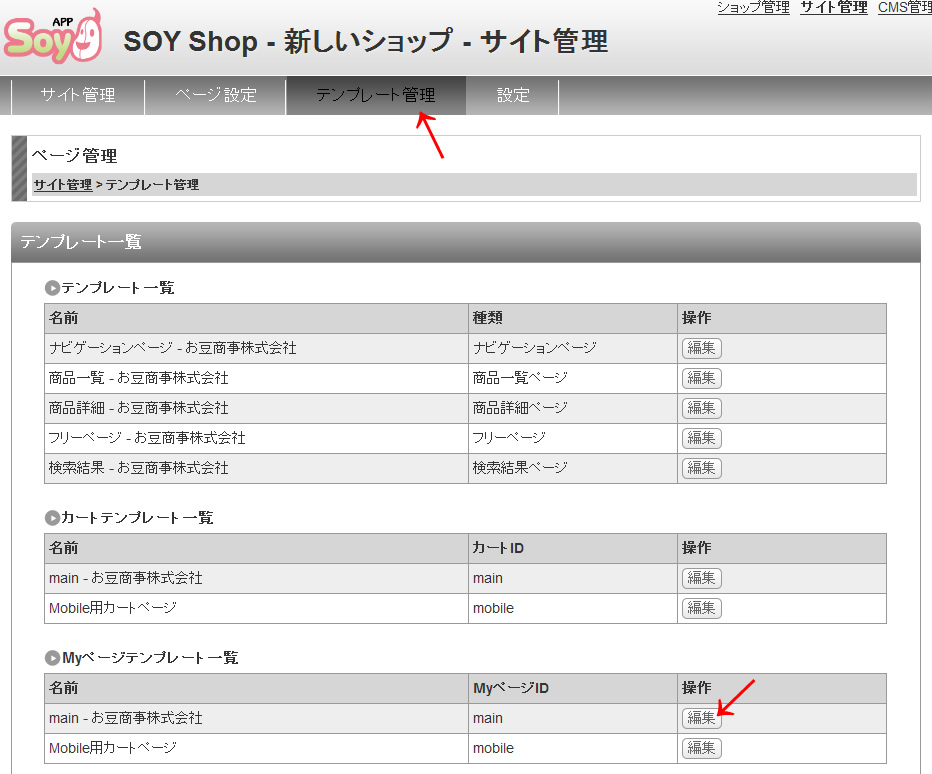
Task: Click the 商品一覧 - お豆商事株式会社 name cell
Action: [256, 378]
